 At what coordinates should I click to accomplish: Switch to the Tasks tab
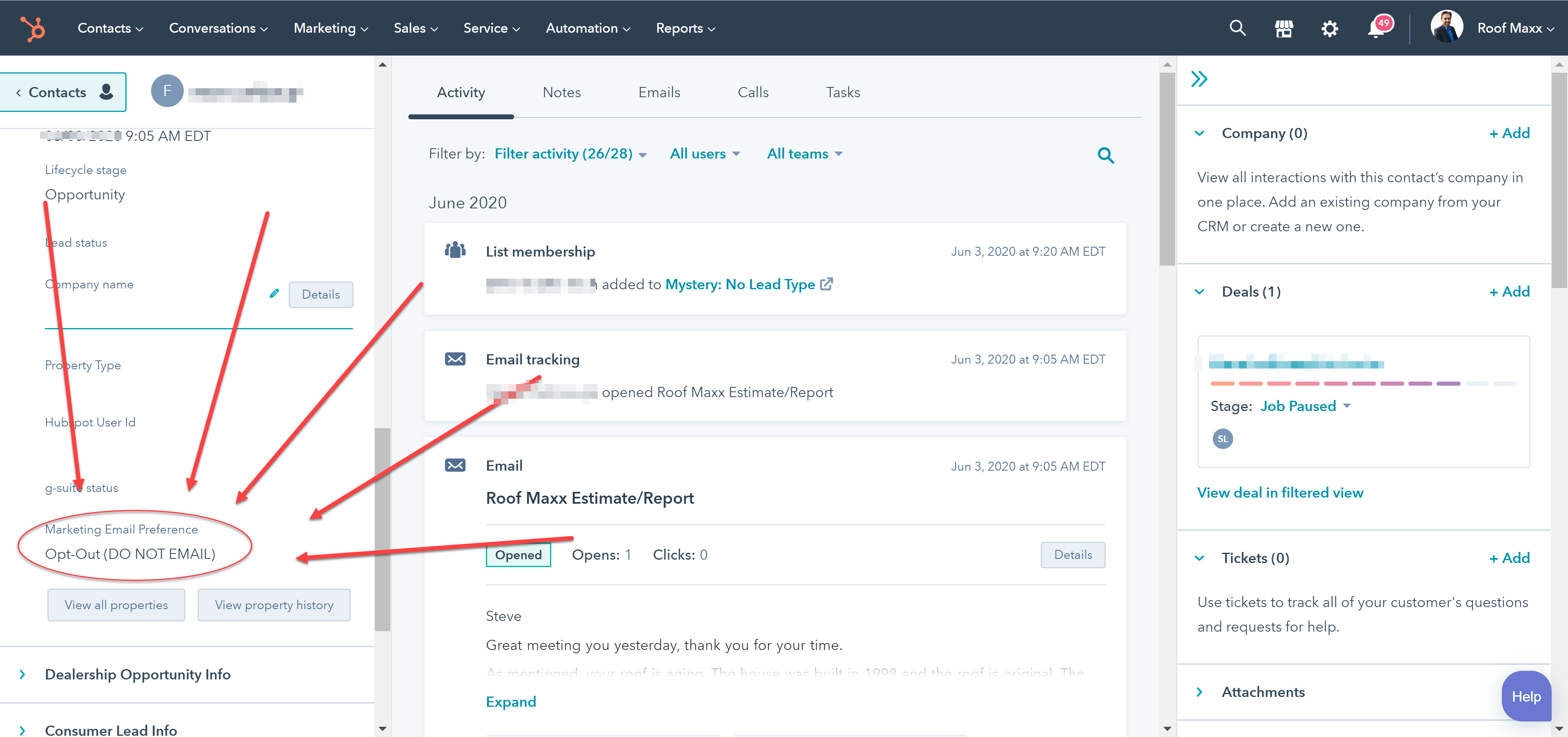point(842,92)
